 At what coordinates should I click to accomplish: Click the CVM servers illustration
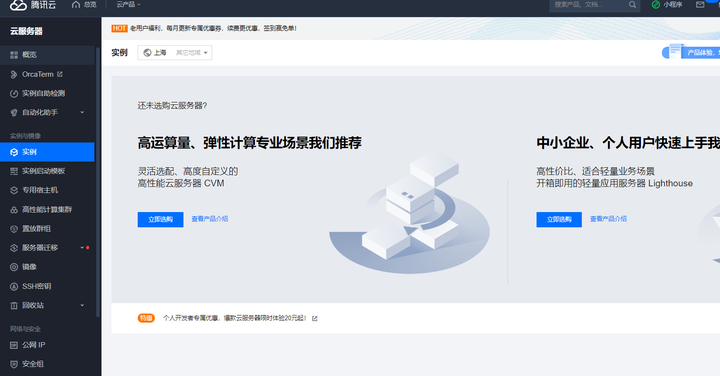pyautogui.click(x=410, y=213)
